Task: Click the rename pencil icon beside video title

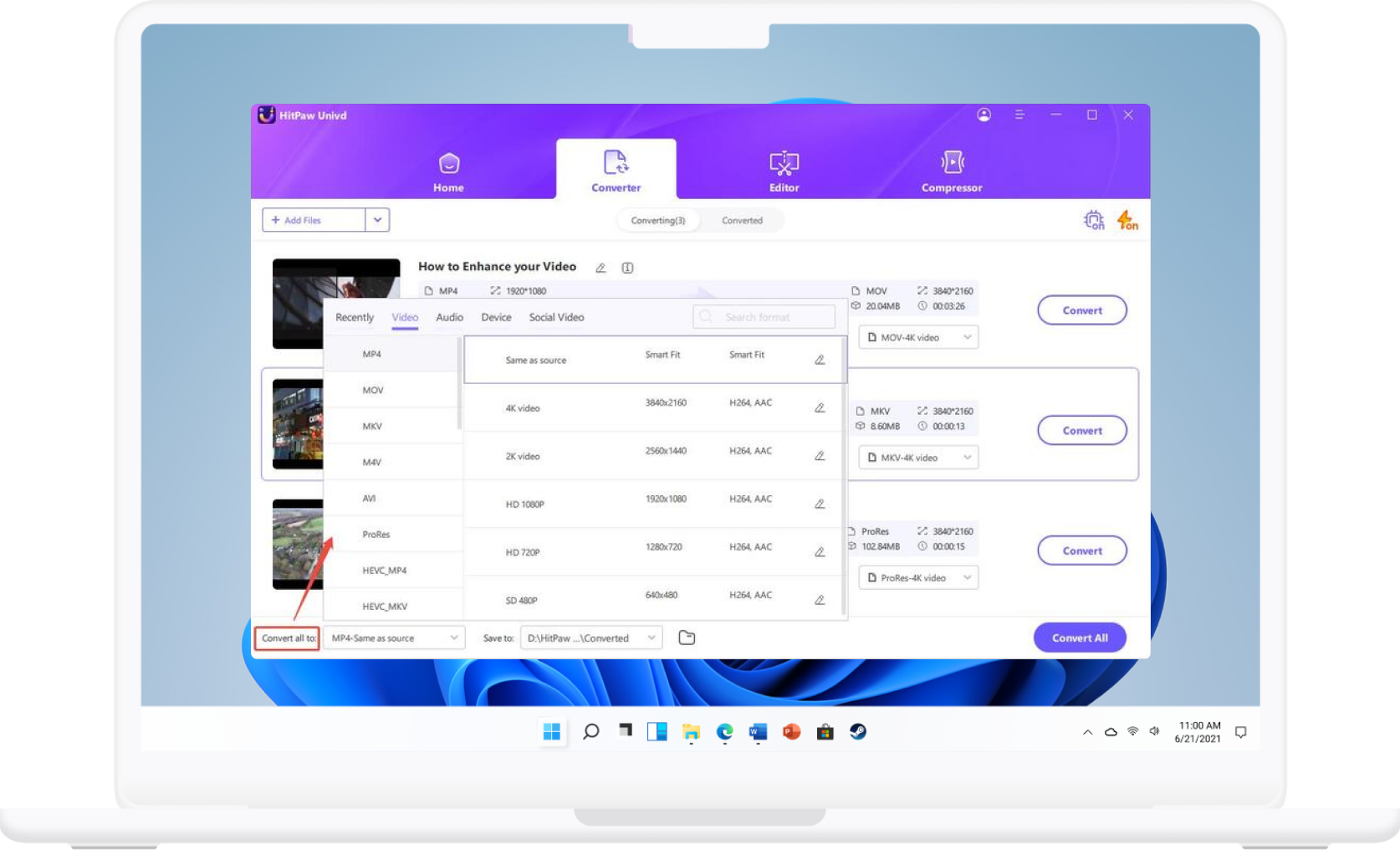Action: point(600,268)
